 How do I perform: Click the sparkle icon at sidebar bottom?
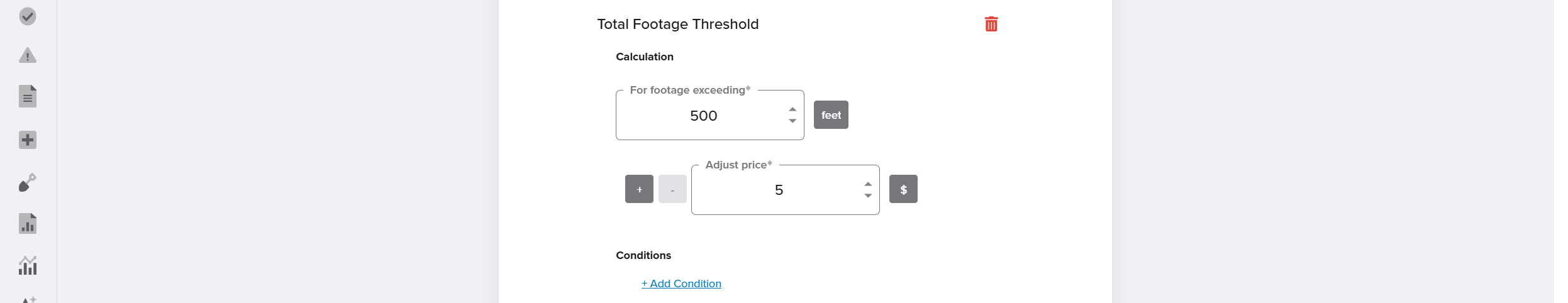click(28, 299)
